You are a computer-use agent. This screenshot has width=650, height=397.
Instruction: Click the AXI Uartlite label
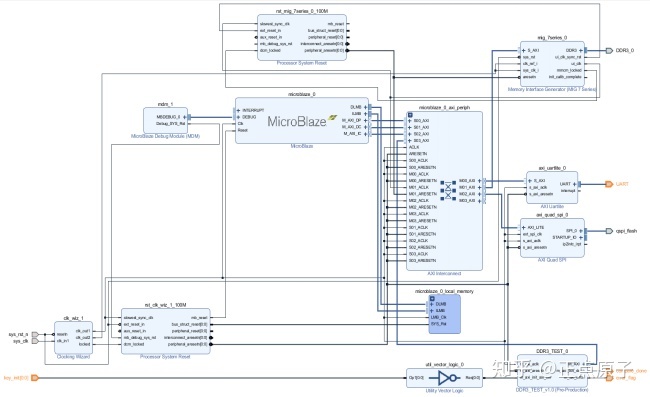pos(552,206)
